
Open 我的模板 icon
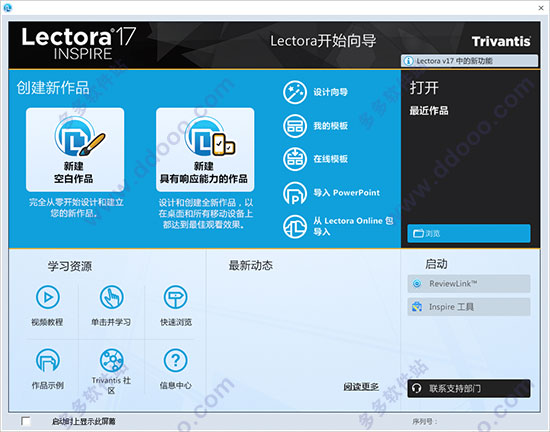pos(295,126)
